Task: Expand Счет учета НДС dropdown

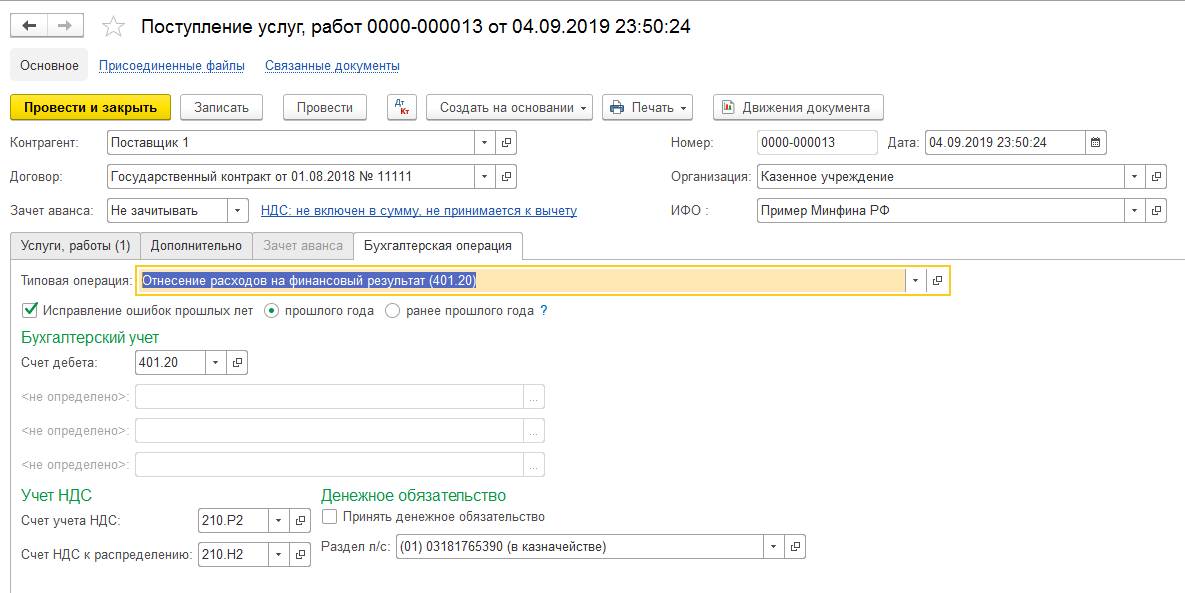Action: (278, 520)
